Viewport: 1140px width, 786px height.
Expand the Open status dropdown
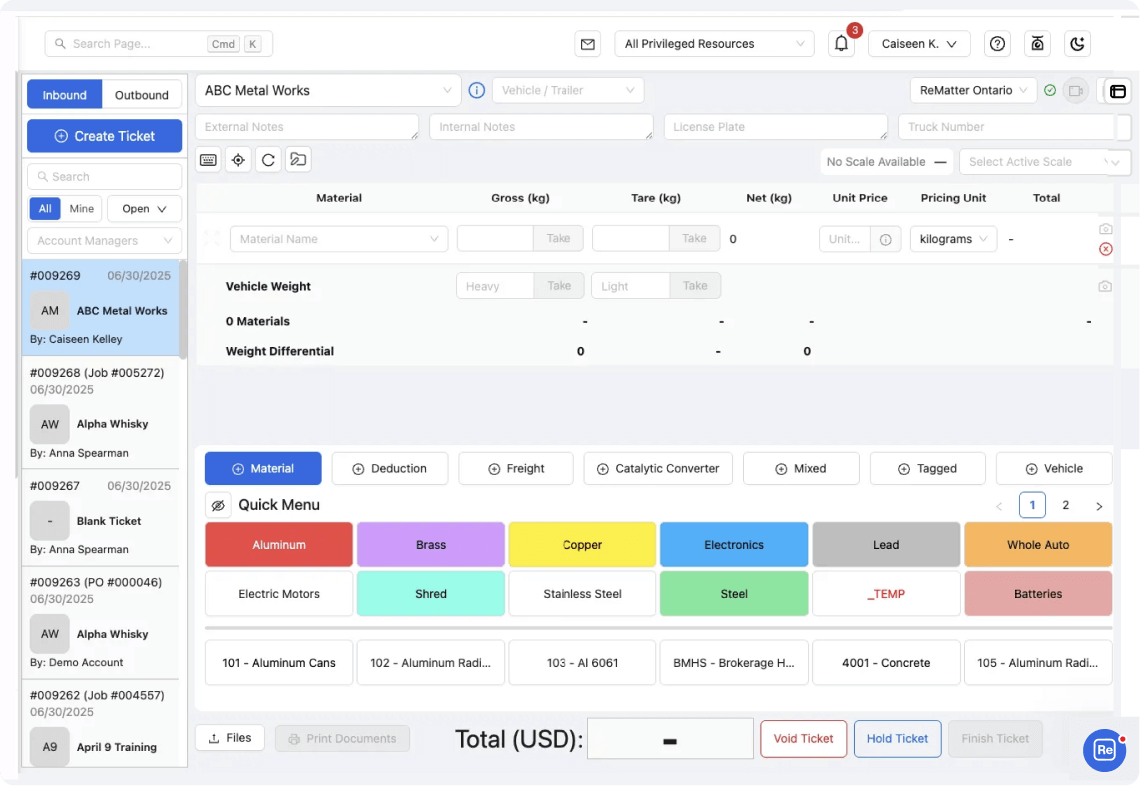(x=144, y=208)
